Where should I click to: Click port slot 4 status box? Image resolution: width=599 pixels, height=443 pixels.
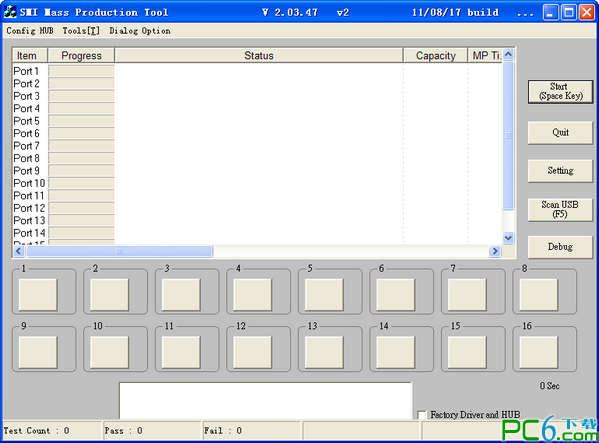(252, 294)
